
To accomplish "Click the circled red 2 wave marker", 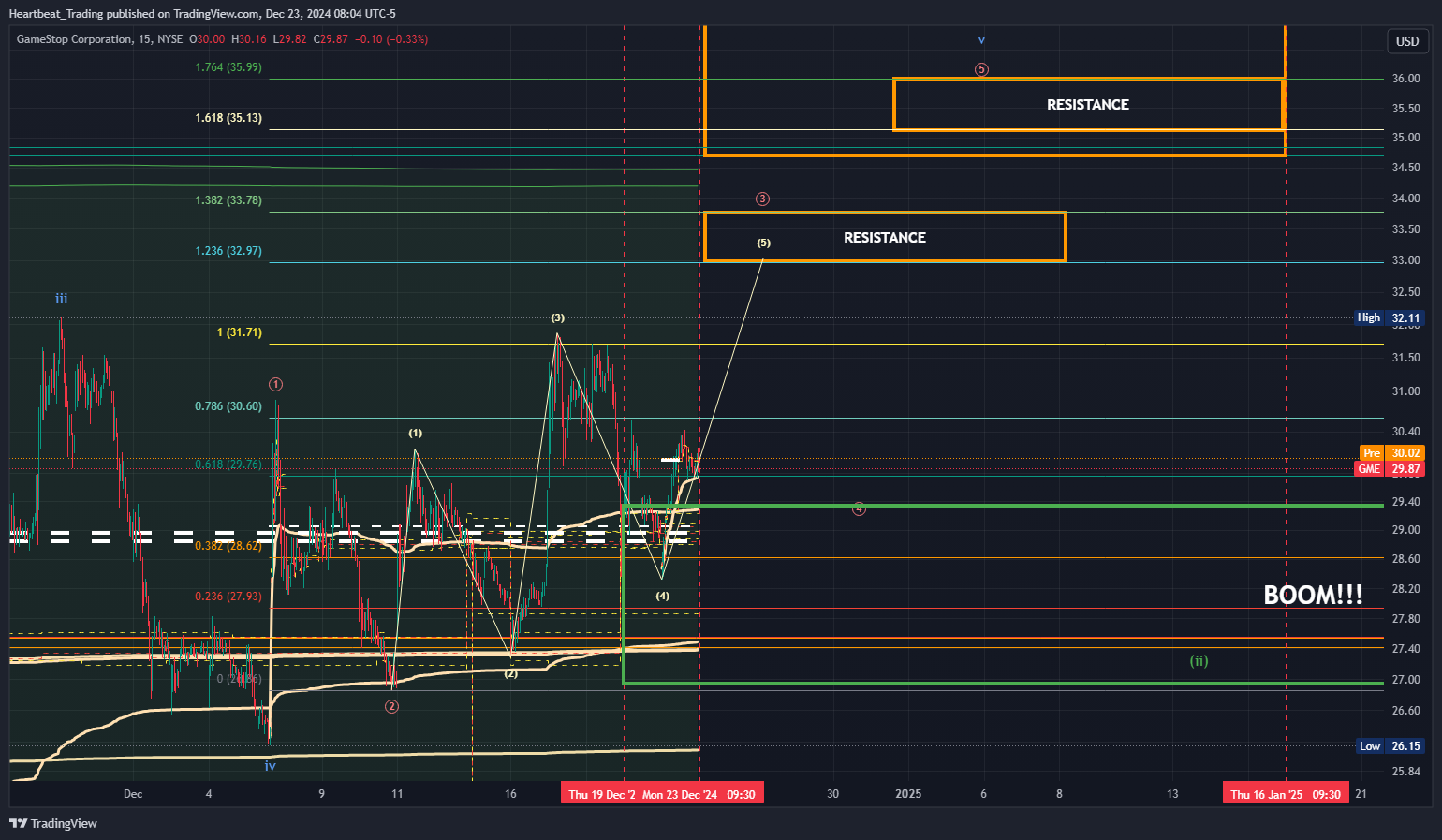I will coord(391,706).
